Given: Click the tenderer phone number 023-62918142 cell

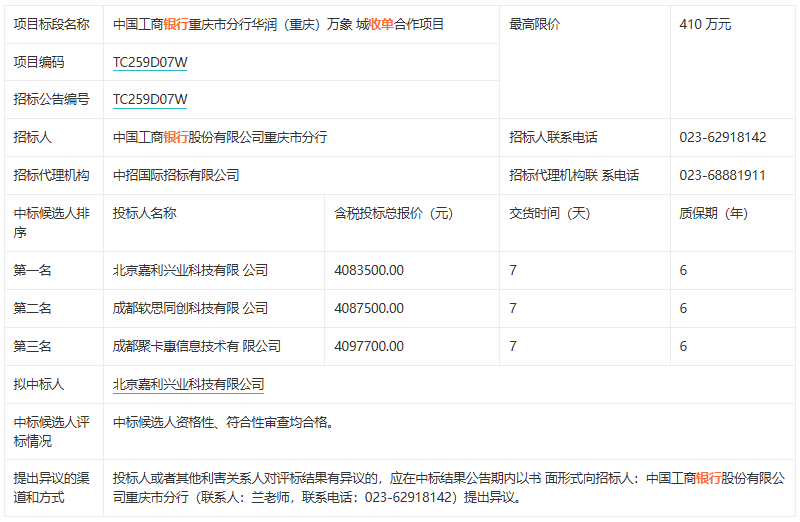Looking at the screenshot, I should point(722,137).
